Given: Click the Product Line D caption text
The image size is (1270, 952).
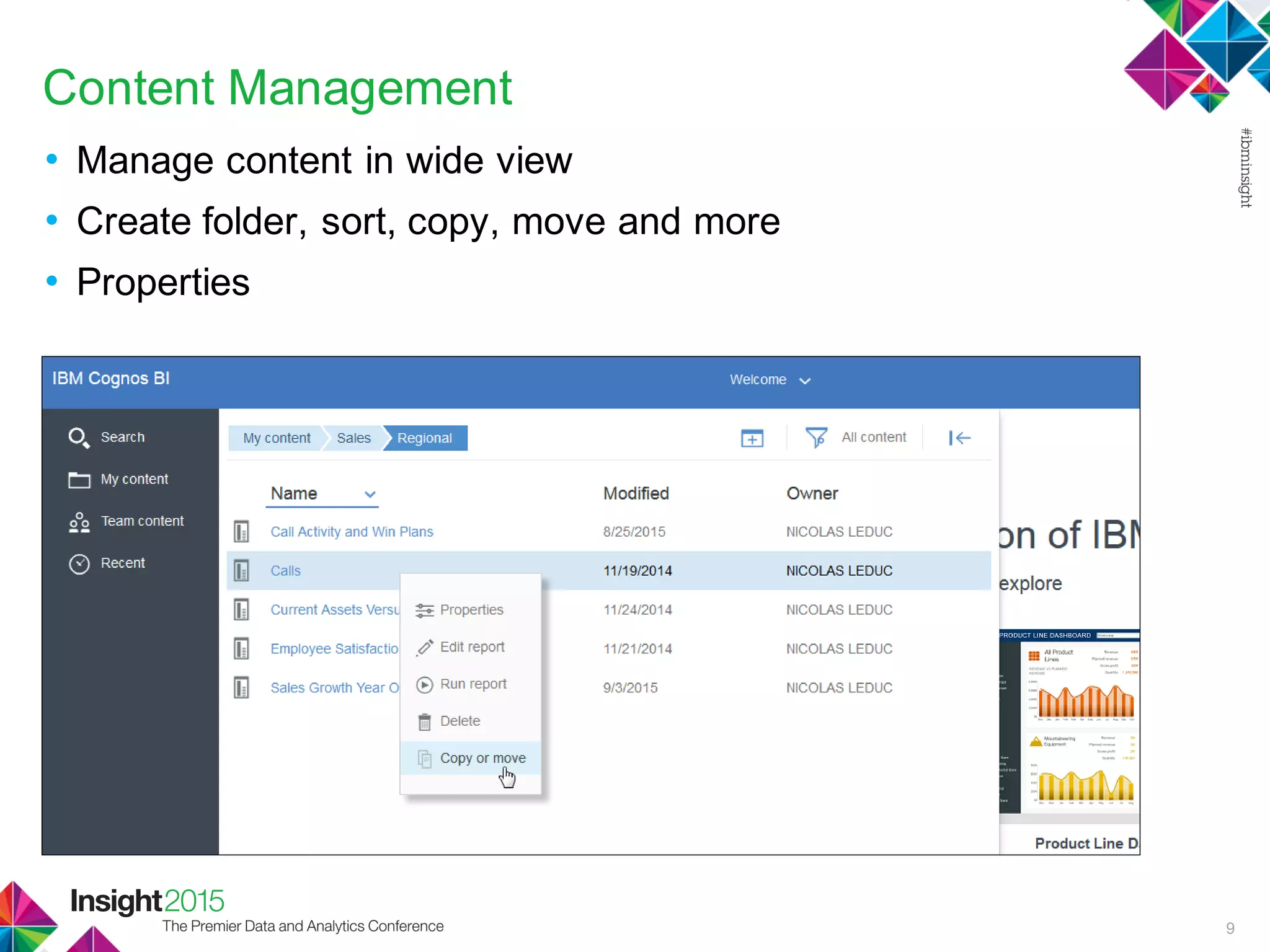Looking at the screenshot, I should [x=1086, y=844].
